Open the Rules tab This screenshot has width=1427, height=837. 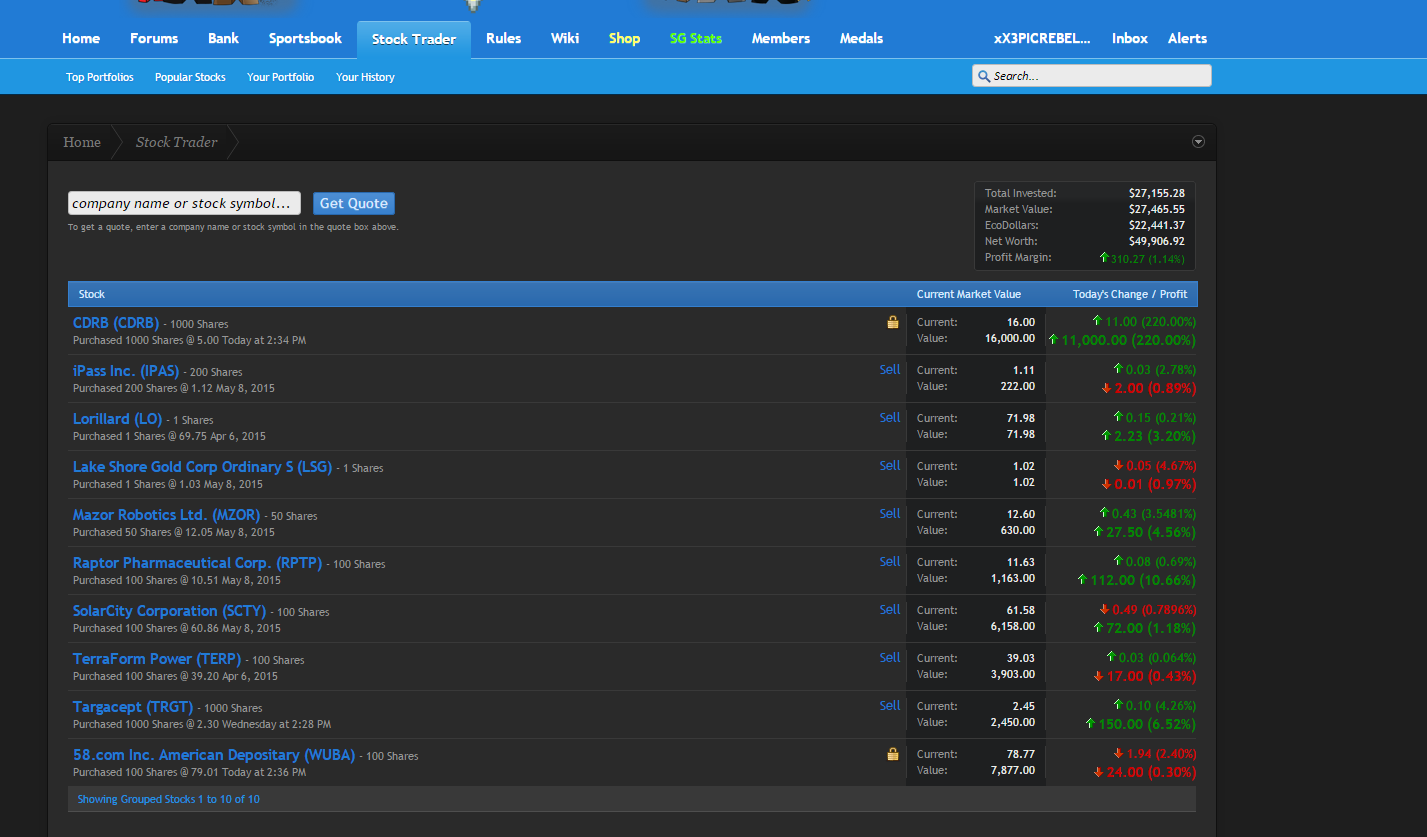504,38
